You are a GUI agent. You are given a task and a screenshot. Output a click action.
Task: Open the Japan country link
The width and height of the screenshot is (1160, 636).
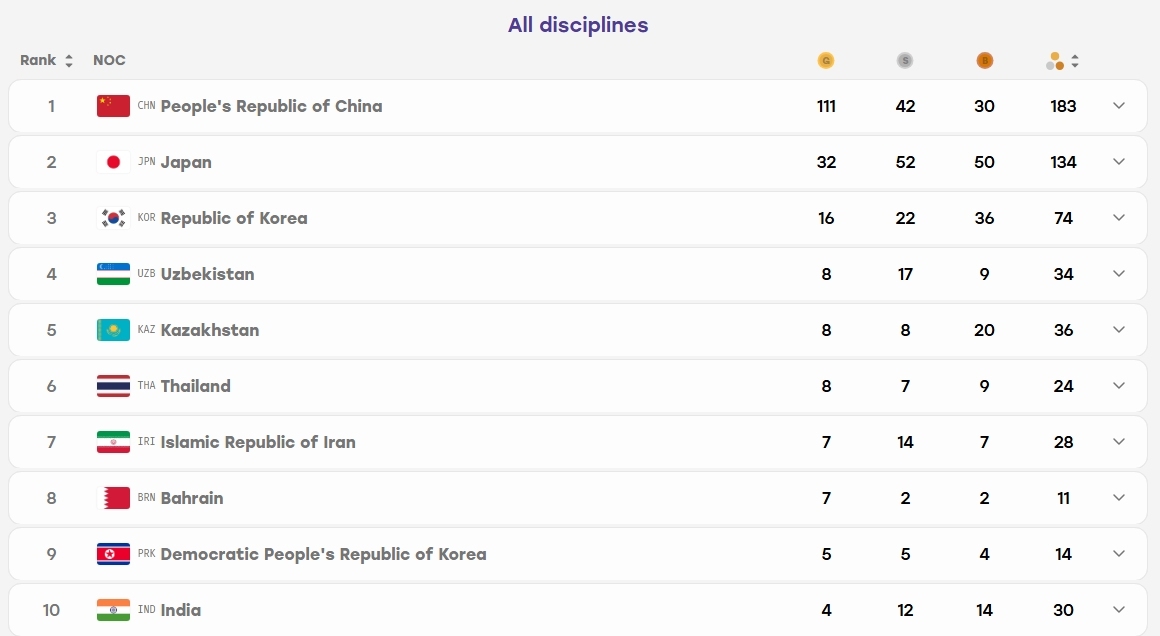pos(186,162)
